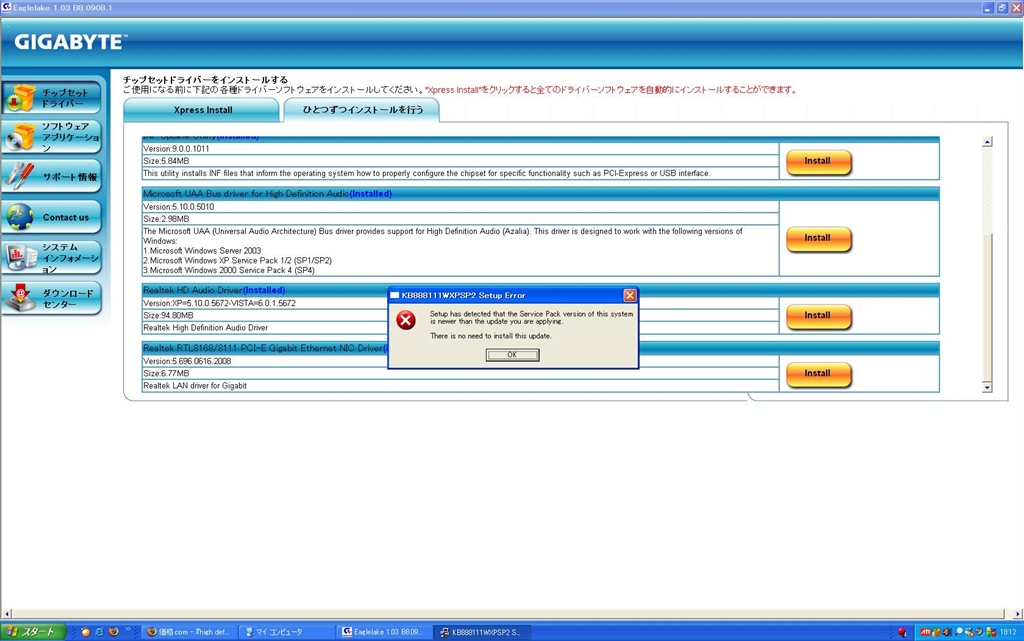Open the マイ コンピュータ taskbar button
Viewport: 1024px width, 641px height.
point(286,632)
